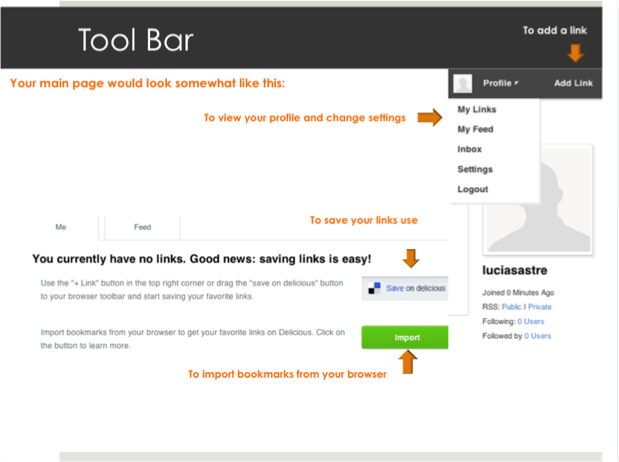619x462 pixels.
Task: Click the large profile picture placeholder
Action: click(538, 201)
